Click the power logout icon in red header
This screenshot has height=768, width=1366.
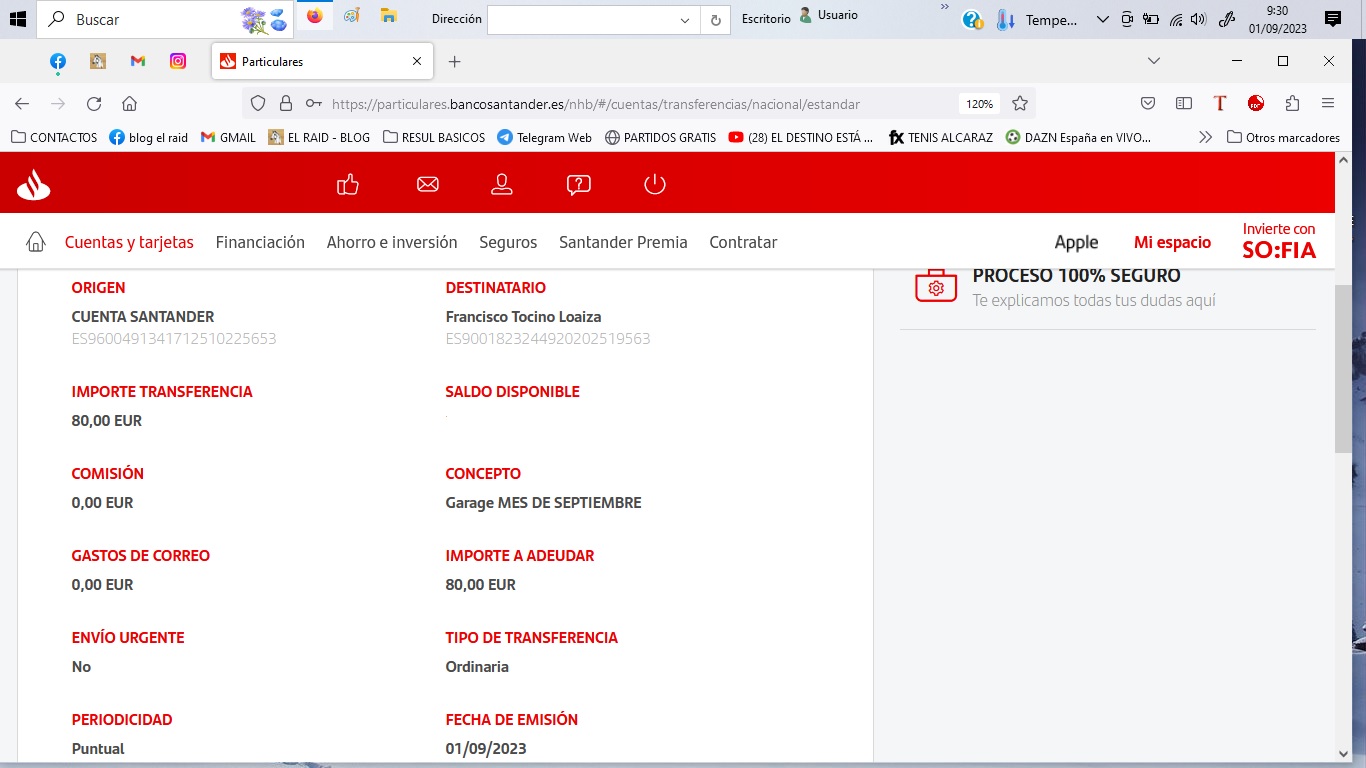655,184
